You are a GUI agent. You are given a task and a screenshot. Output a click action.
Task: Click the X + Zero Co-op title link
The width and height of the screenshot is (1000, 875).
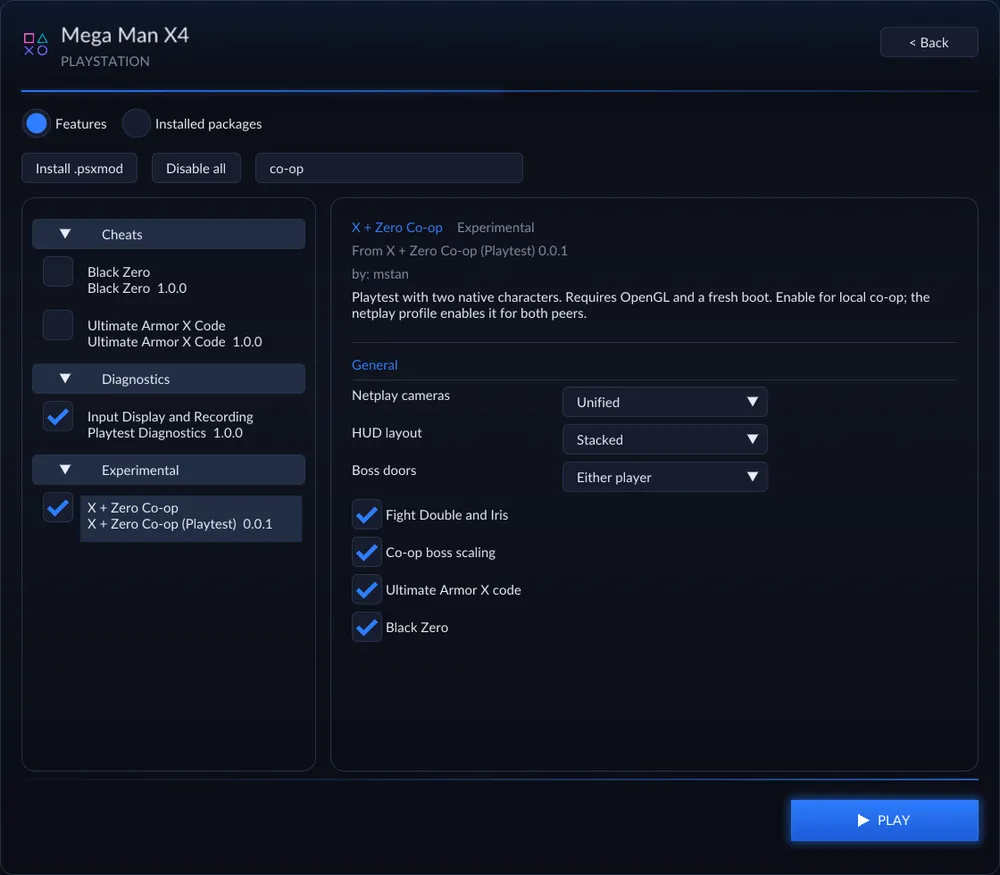pyautogui.click(x=397, y=228)
